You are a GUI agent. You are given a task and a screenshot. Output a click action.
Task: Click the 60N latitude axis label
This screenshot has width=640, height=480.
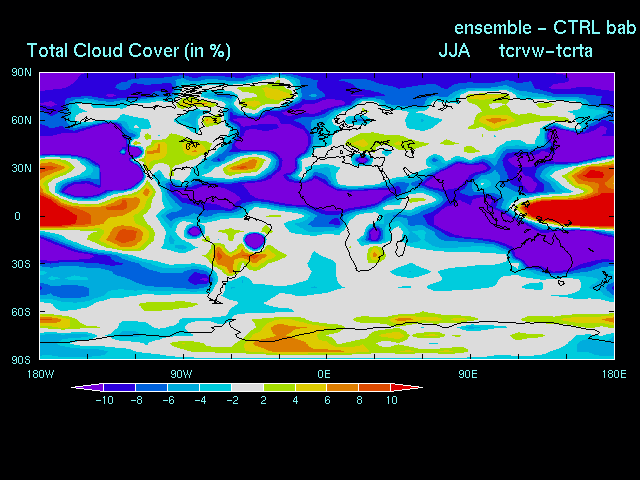click(21, 120)
